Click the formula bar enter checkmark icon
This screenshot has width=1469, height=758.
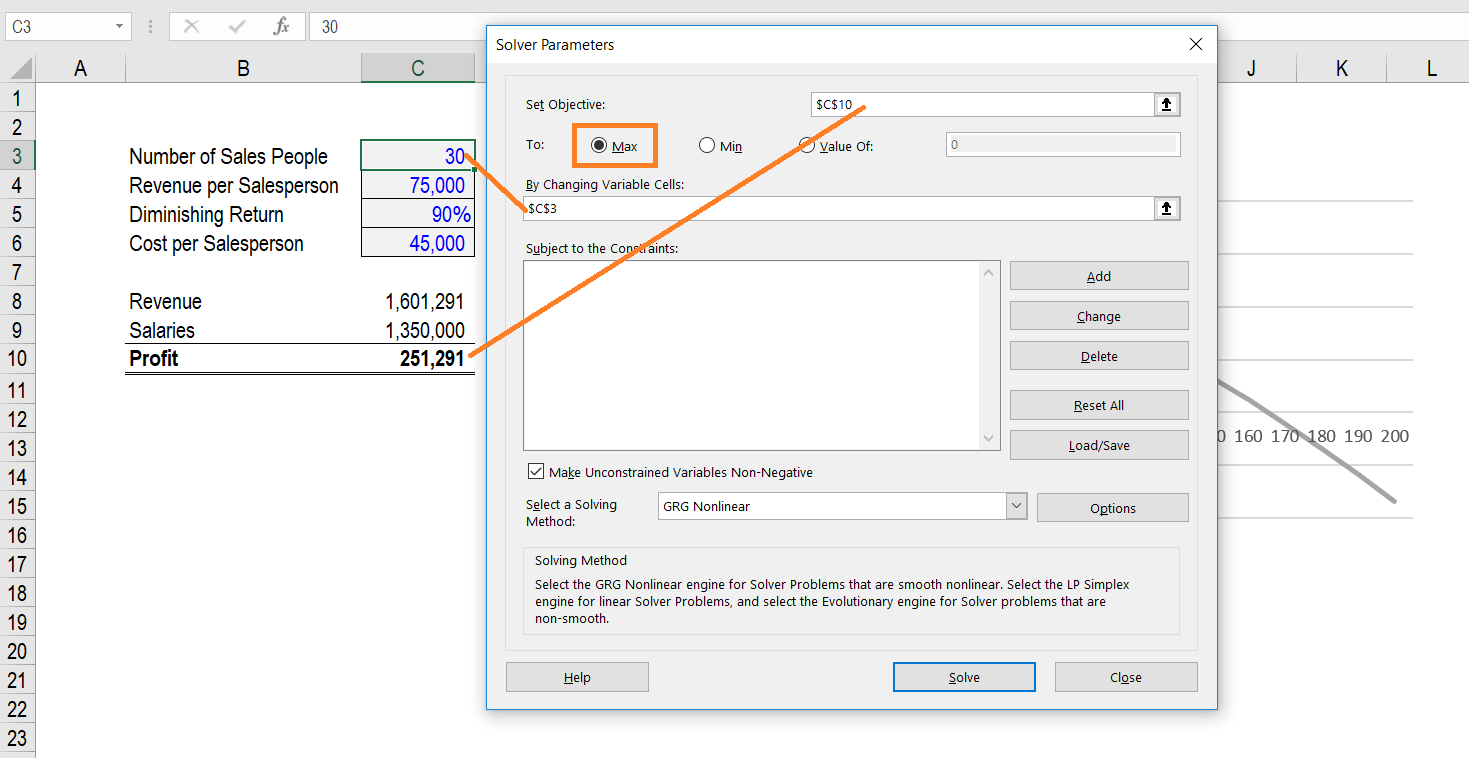pyautogui.click(x=237, y=27)
